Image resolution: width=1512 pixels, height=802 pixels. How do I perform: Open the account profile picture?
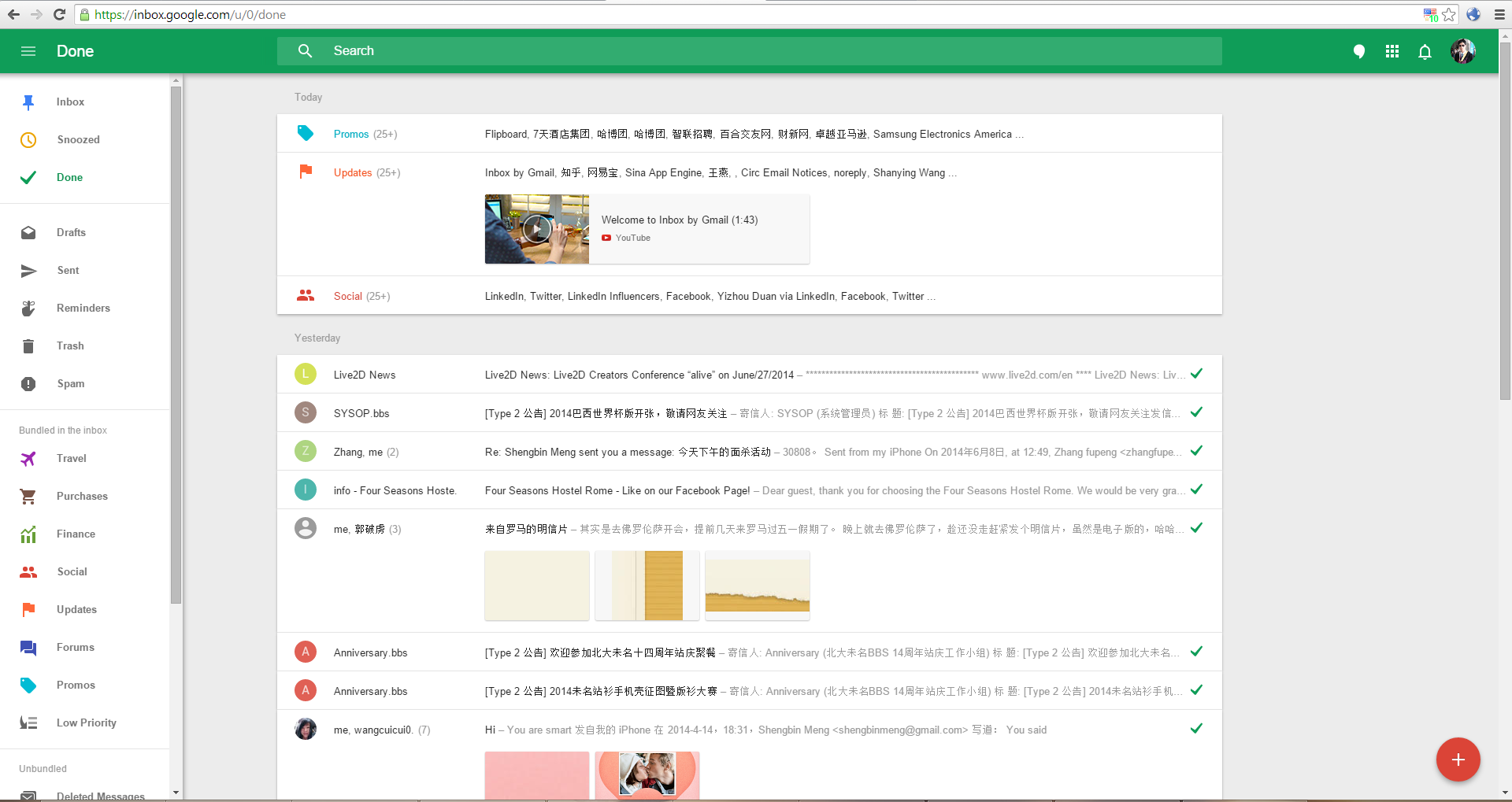(x=1463, y=51)
